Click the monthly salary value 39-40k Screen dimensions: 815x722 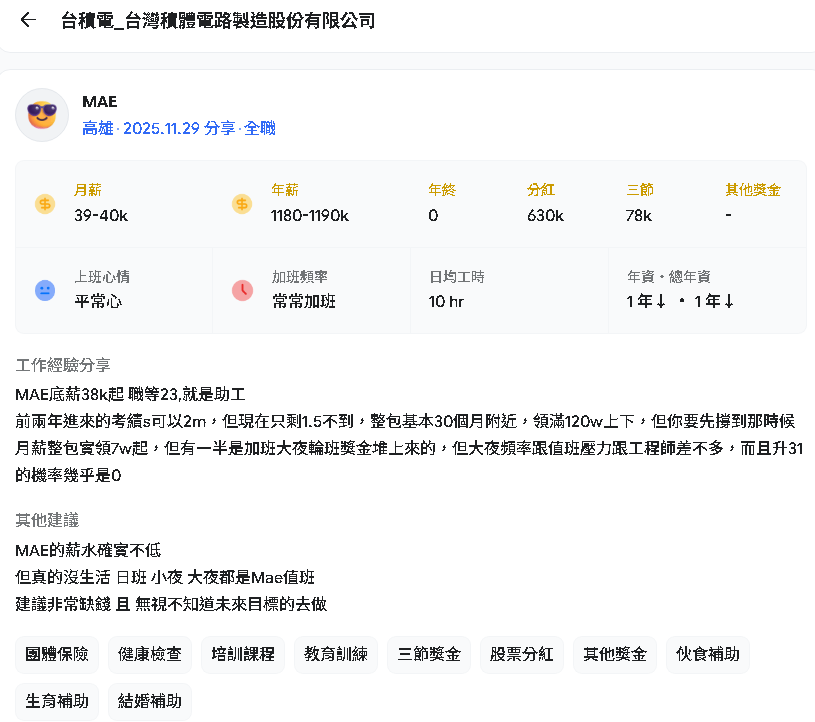[x=101, y=215]
